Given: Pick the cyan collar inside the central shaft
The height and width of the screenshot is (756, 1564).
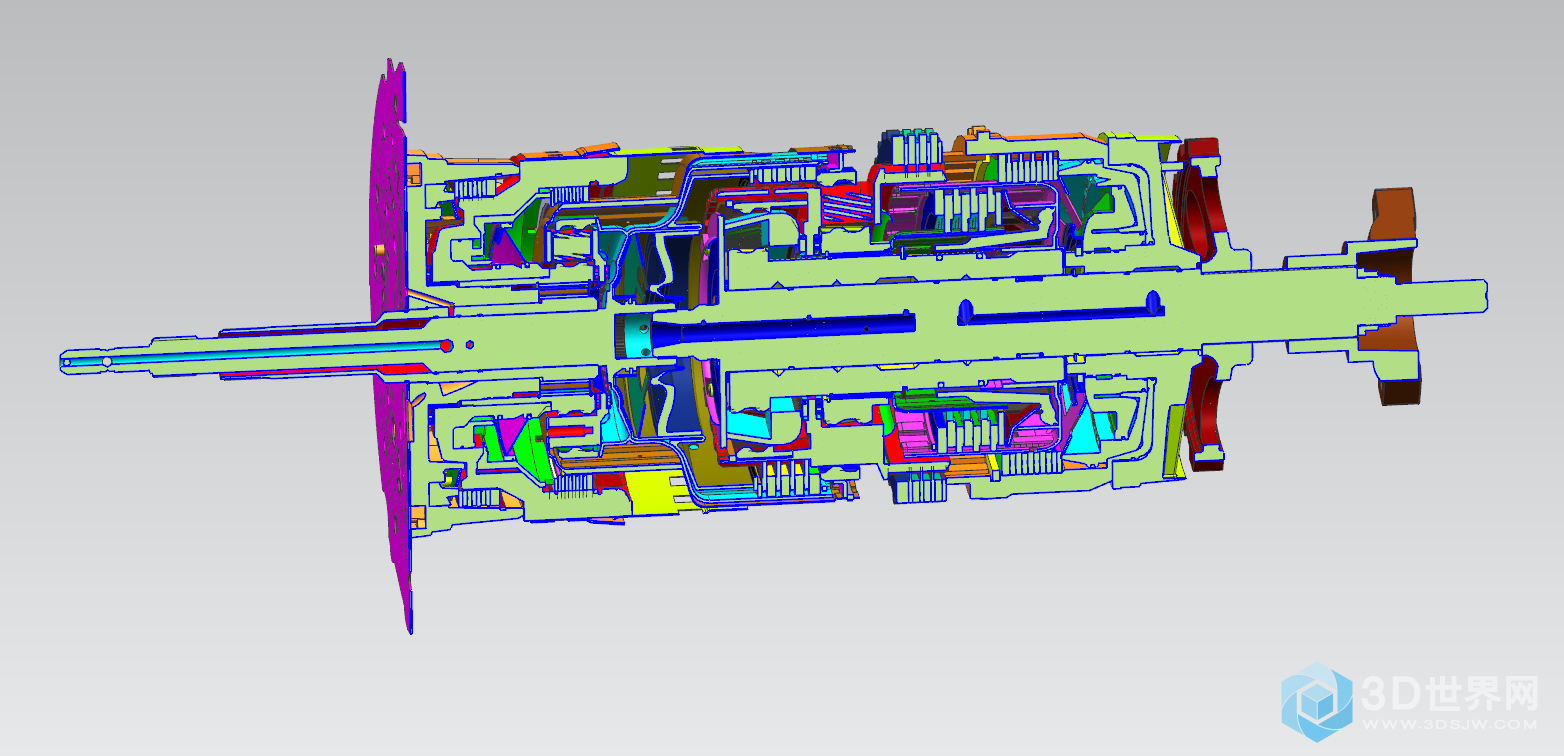Looking at the screenshot, I should [633, 335].
